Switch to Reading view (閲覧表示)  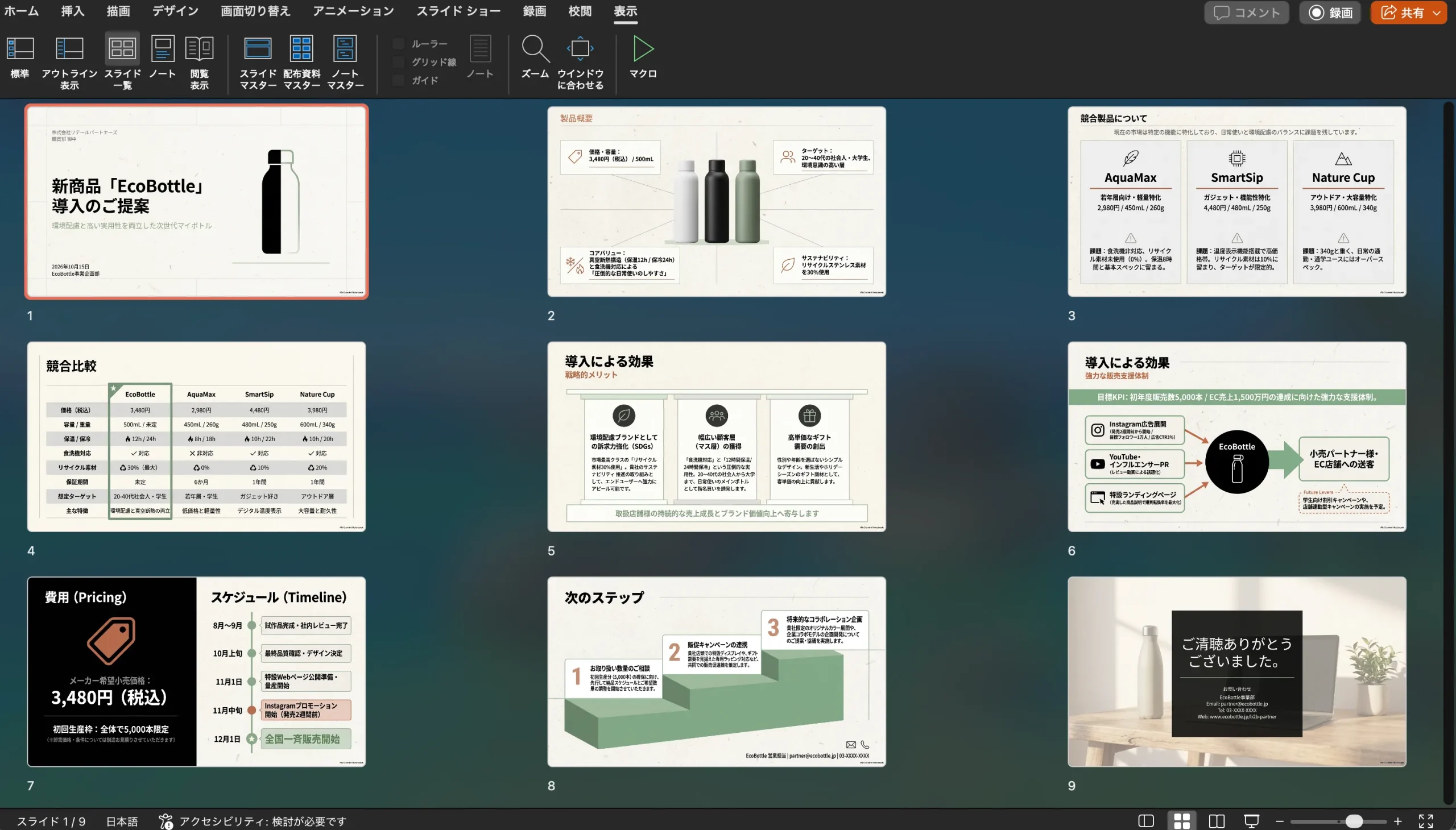click(199, 61)
